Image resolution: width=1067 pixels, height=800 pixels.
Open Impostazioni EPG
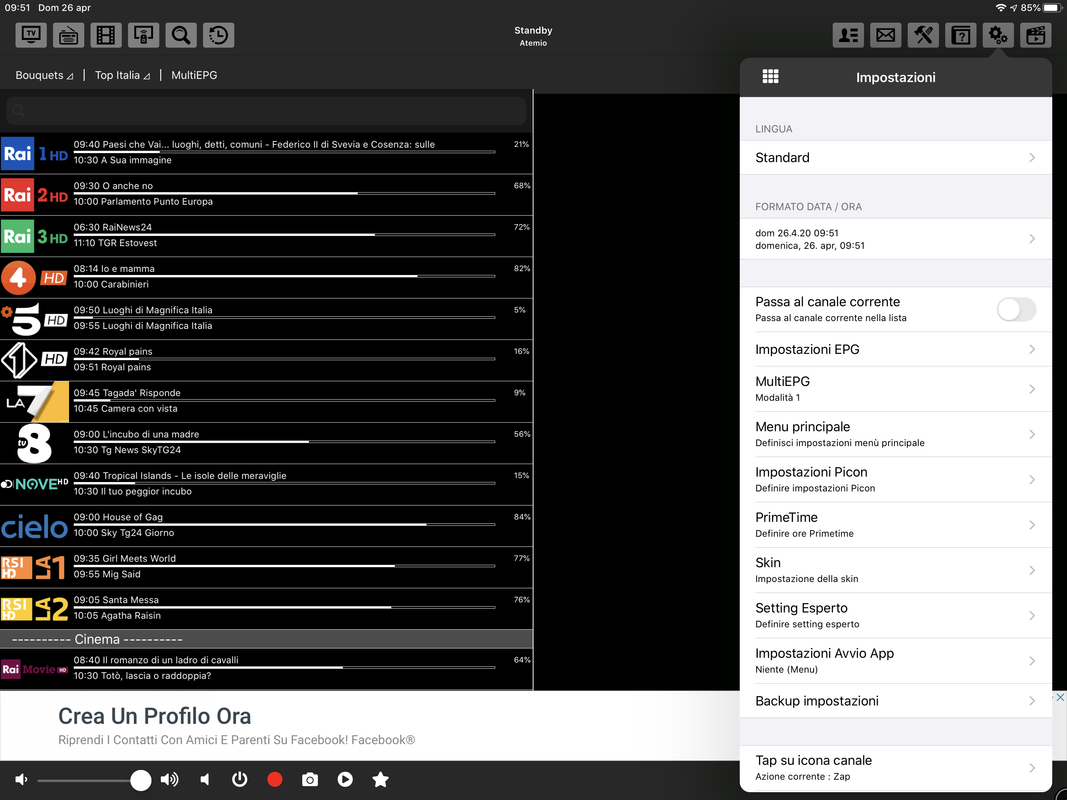pyautogui.click(x=896, y=349)
